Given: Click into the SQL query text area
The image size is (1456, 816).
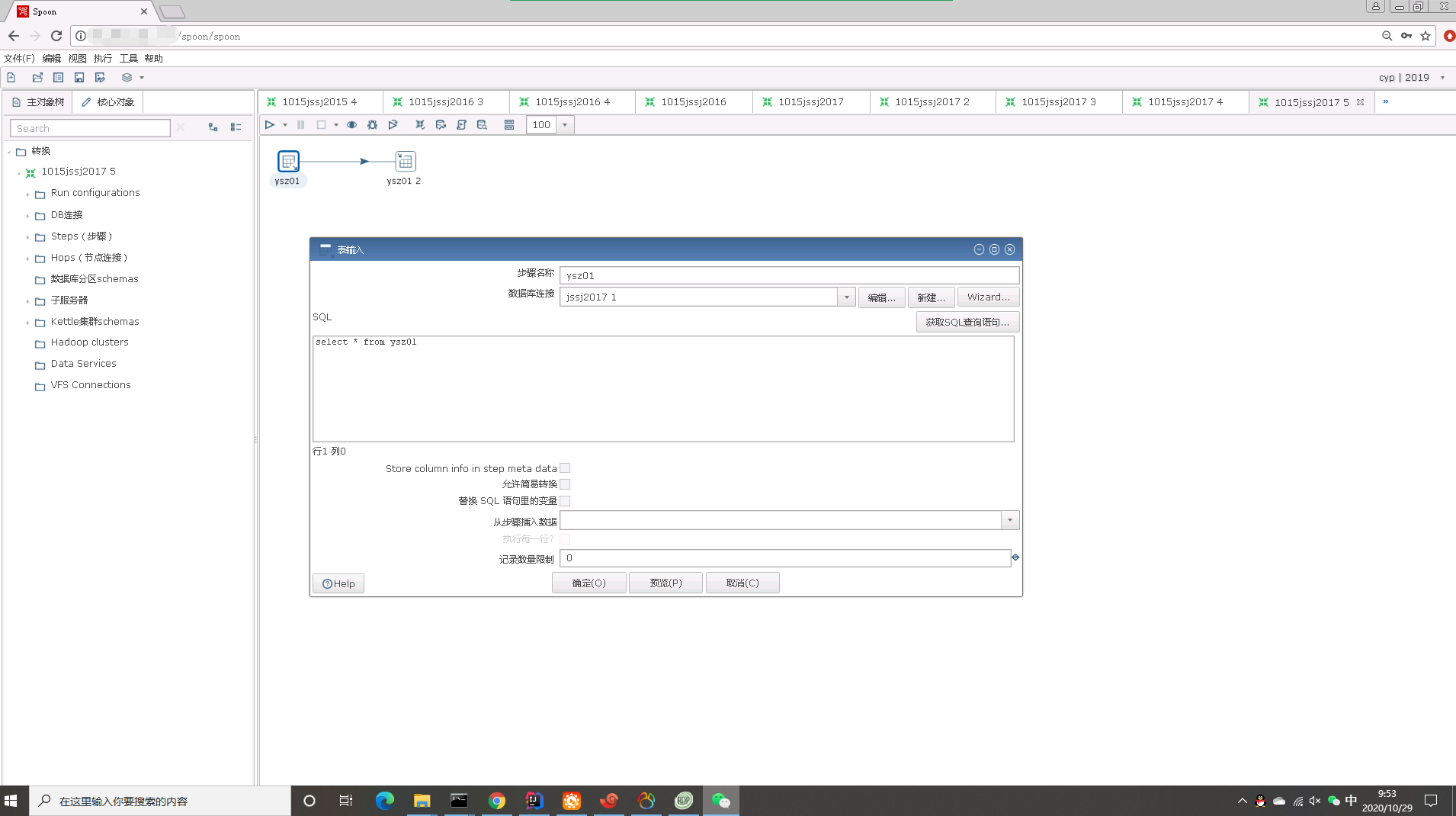Looking at the screenshot, I should click(x=663, y=389).
